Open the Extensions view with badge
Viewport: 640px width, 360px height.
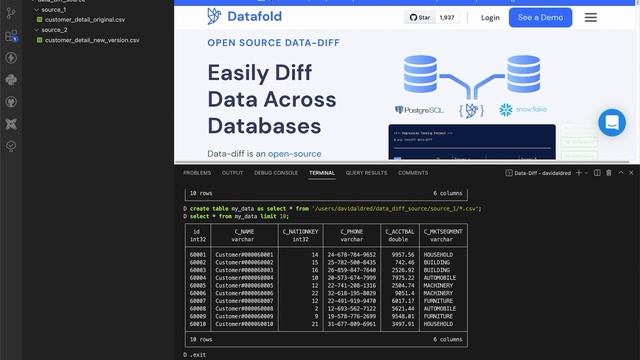coord(11,36)
